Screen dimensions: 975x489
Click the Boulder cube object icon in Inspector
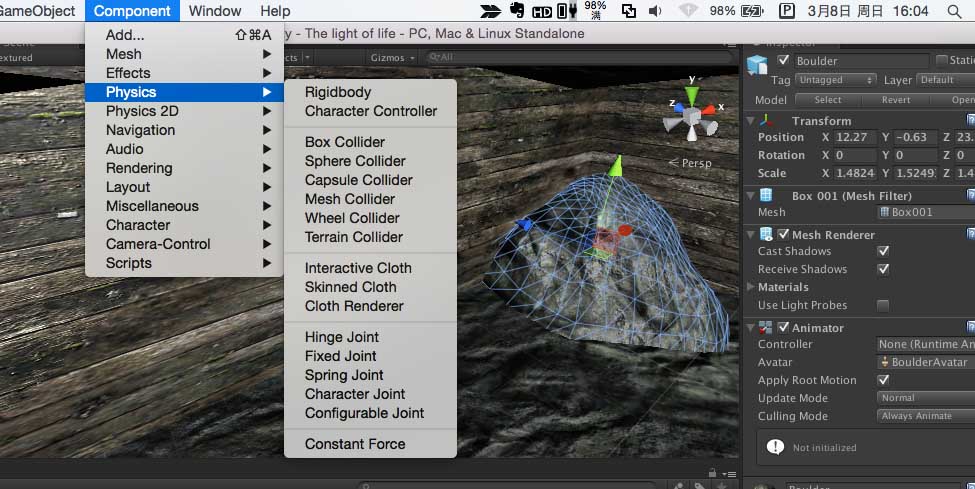click(x=757, y=65)
